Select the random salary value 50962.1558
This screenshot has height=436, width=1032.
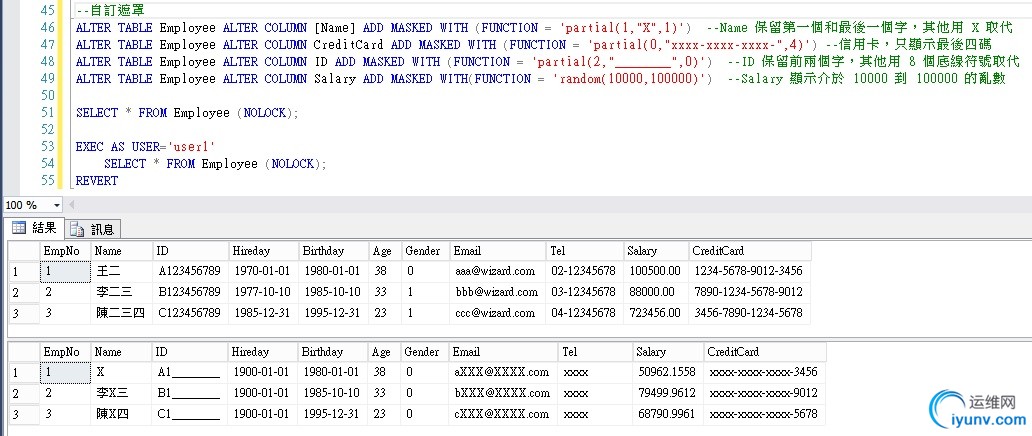[x=667, y=372]
